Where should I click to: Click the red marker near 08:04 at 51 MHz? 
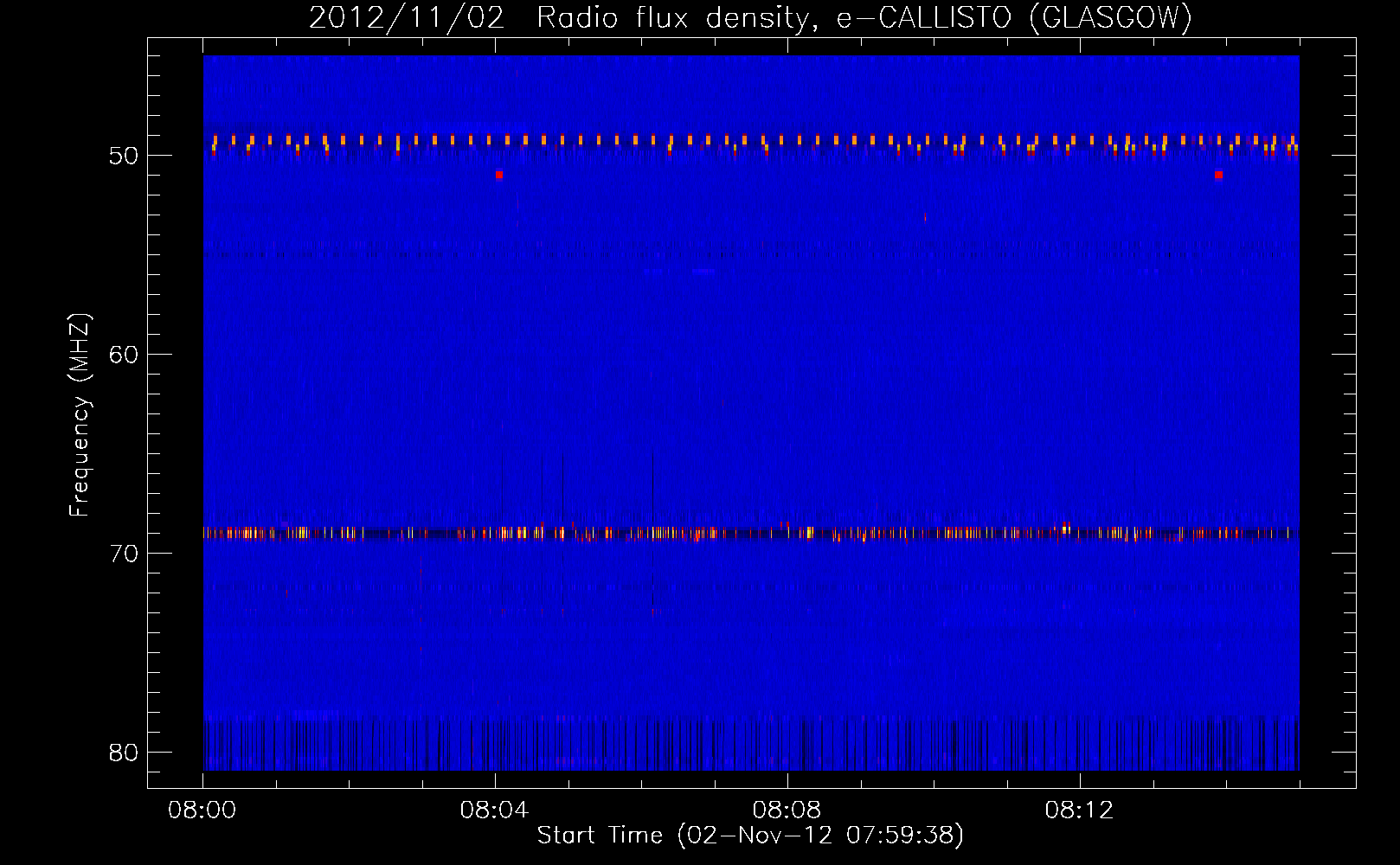point(499,175)
